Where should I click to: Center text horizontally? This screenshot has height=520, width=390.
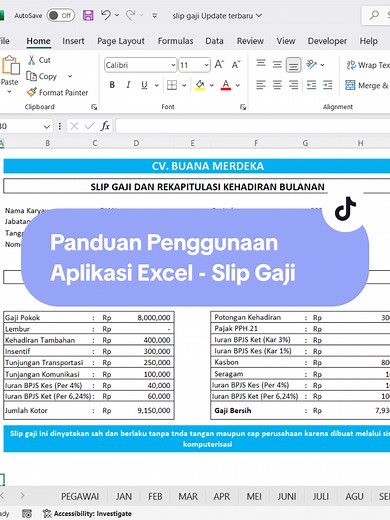click(x=277, y=85)
